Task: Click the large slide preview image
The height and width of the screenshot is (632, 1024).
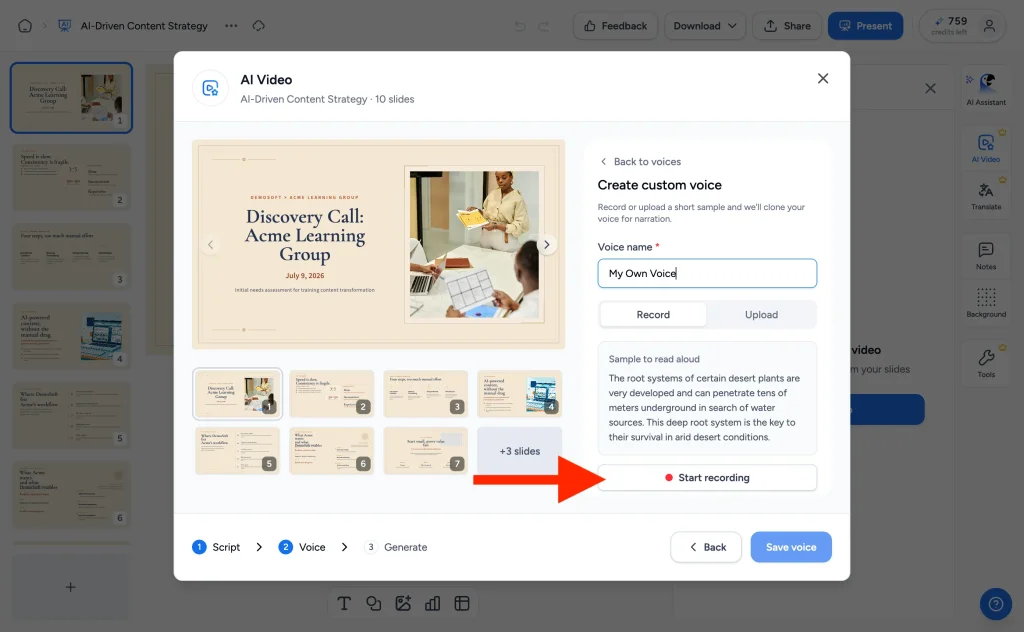Action: pos(379,244)
